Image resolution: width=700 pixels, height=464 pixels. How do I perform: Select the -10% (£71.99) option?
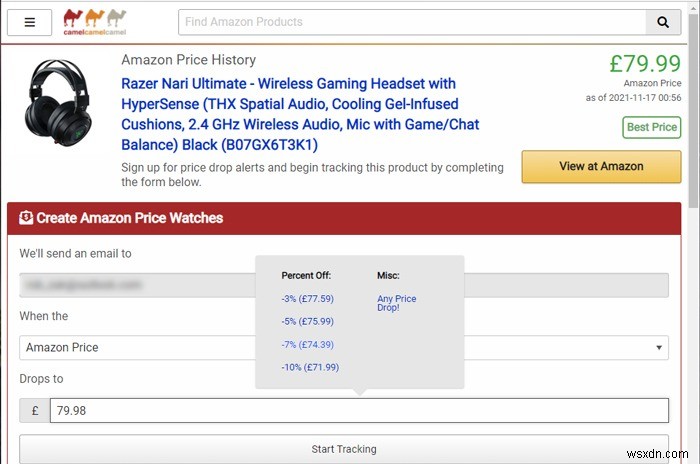click(x=310, y=367)
